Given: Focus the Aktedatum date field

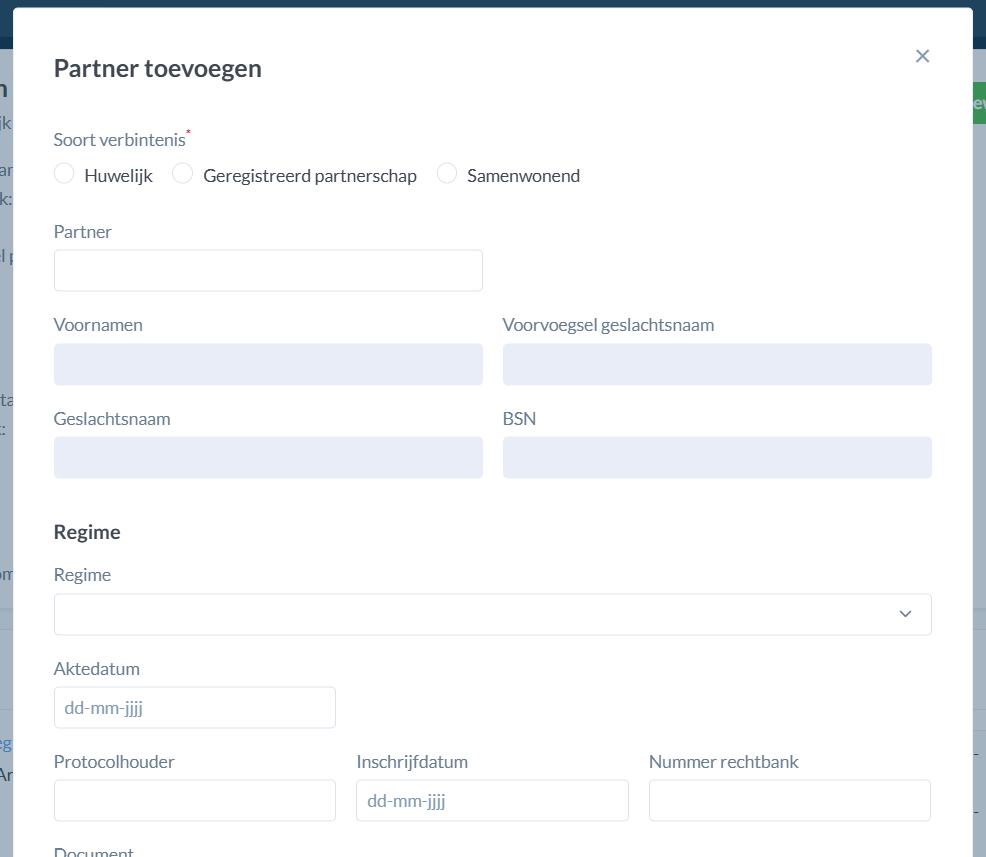Looking at the screenshot, I should [195, 708].
